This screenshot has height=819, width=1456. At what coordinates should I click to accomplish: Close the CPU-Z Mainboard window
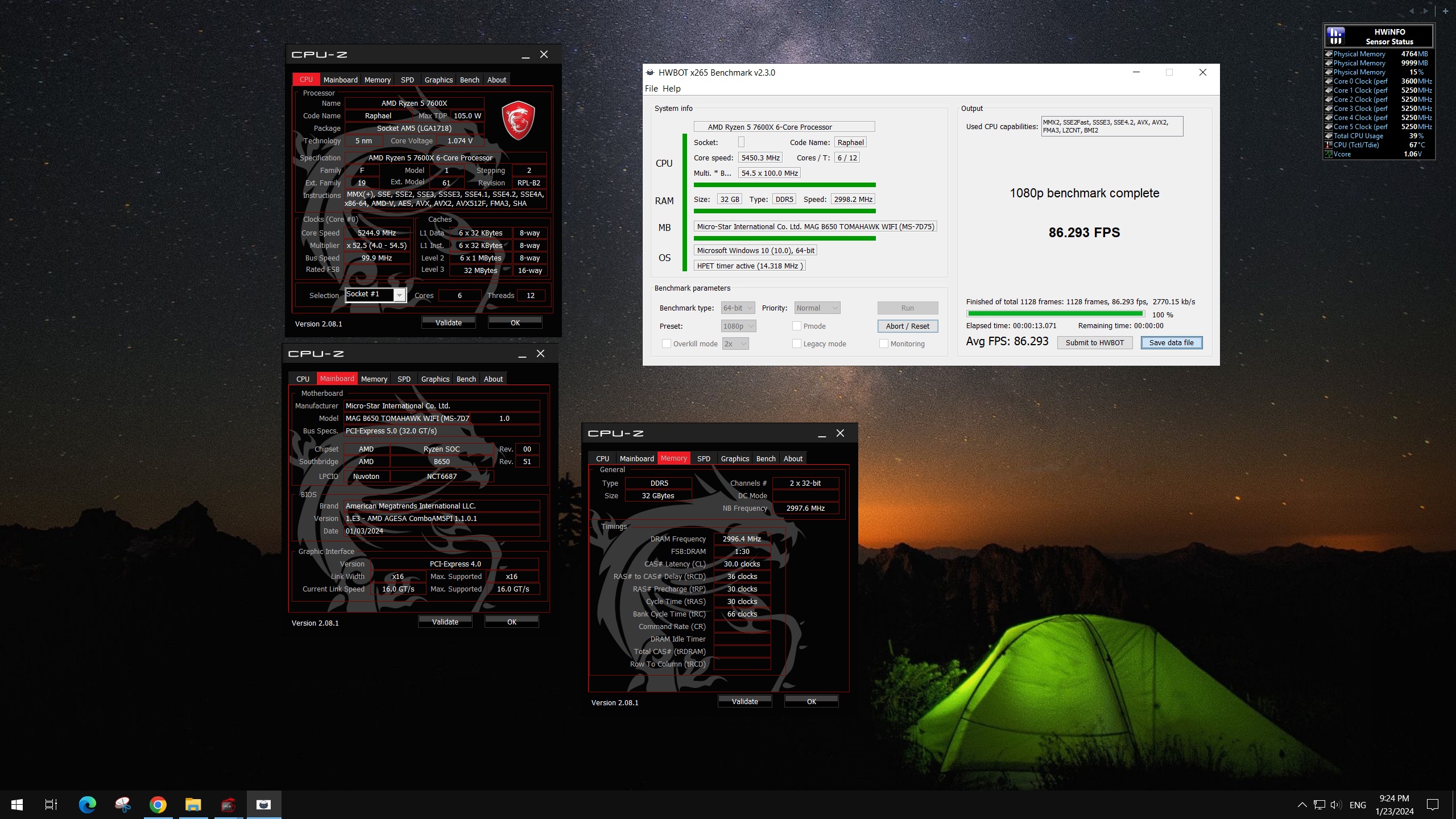[540, 354]
